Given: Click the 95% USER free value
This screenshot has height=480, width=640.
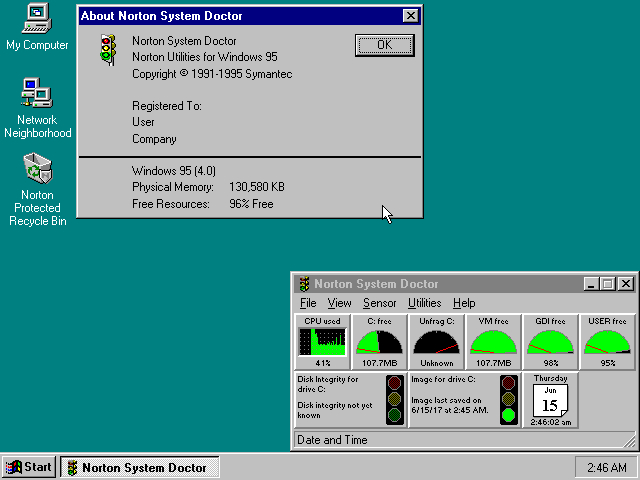Looking at the screenshot, I should [608, 363].
